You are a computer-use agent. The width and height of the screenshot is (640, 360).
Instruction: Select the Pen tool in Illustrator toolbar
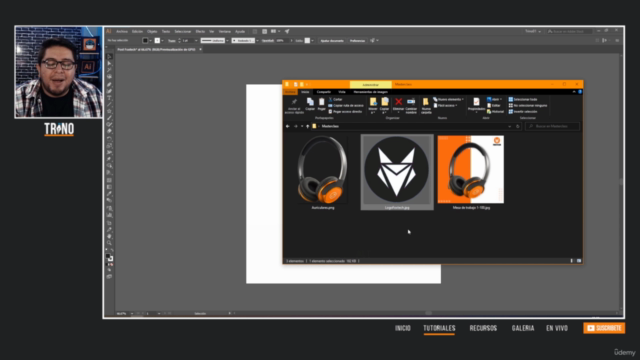click(109, 84)
